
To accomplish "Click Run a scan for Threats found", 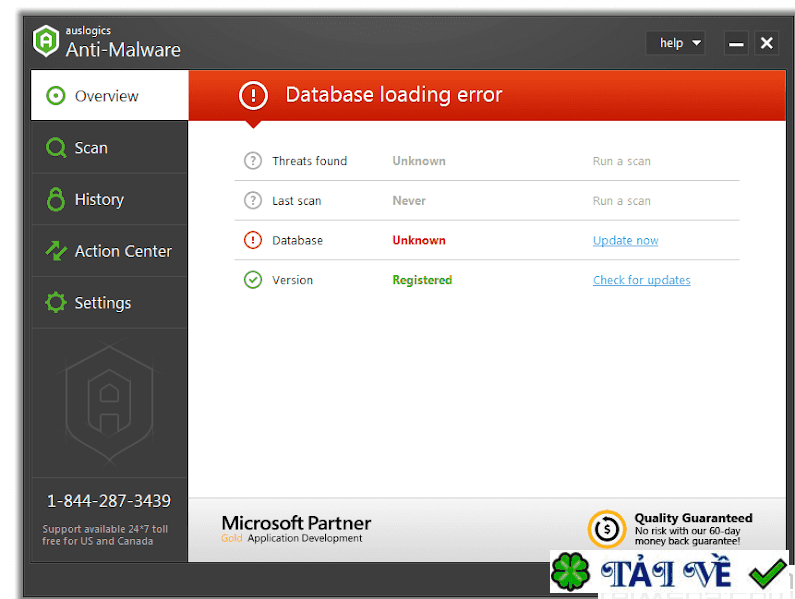I will tap(622, 161).
